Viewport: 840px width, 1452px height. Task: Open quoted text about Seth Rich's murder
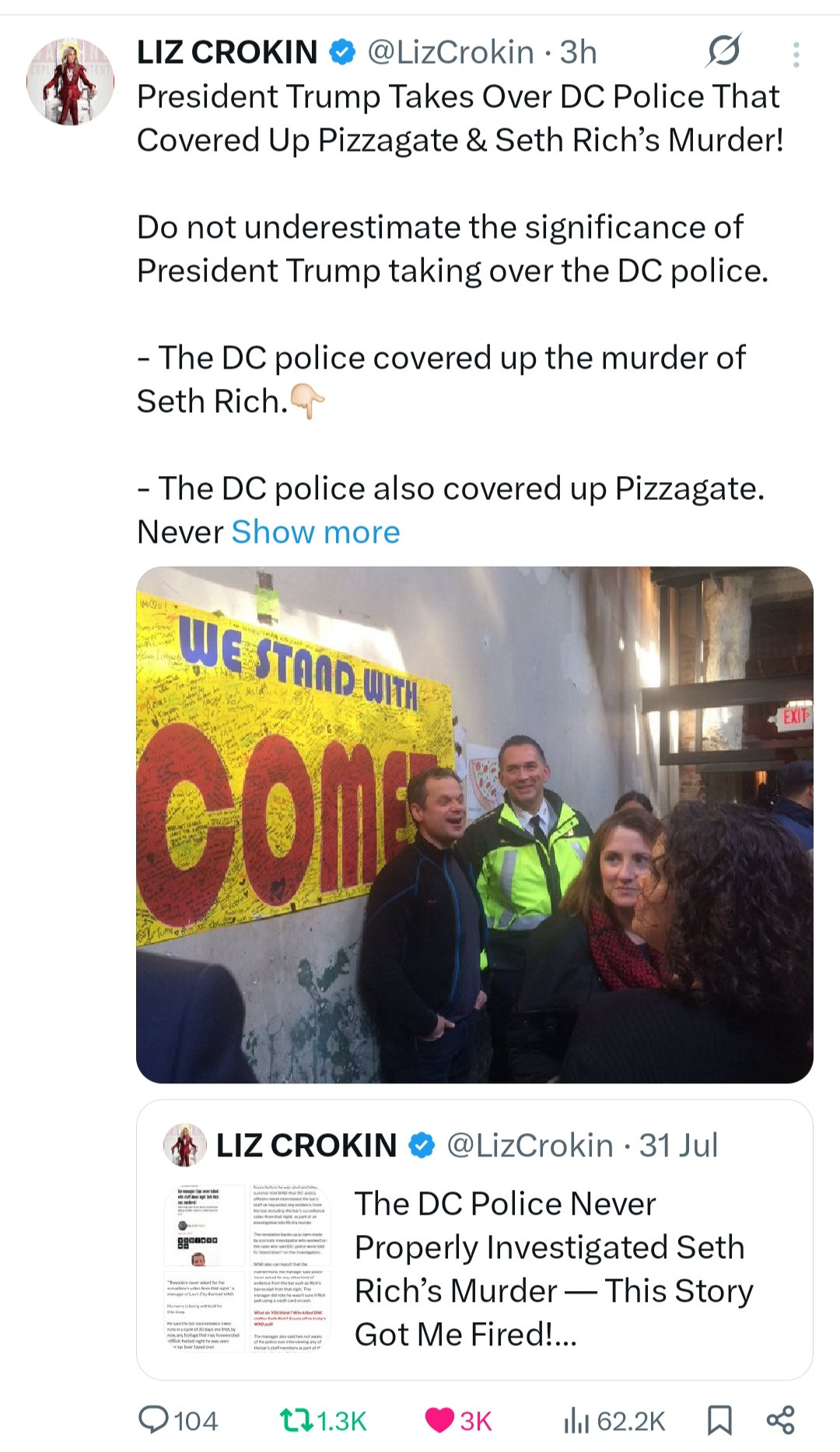tap(553, 1268)
